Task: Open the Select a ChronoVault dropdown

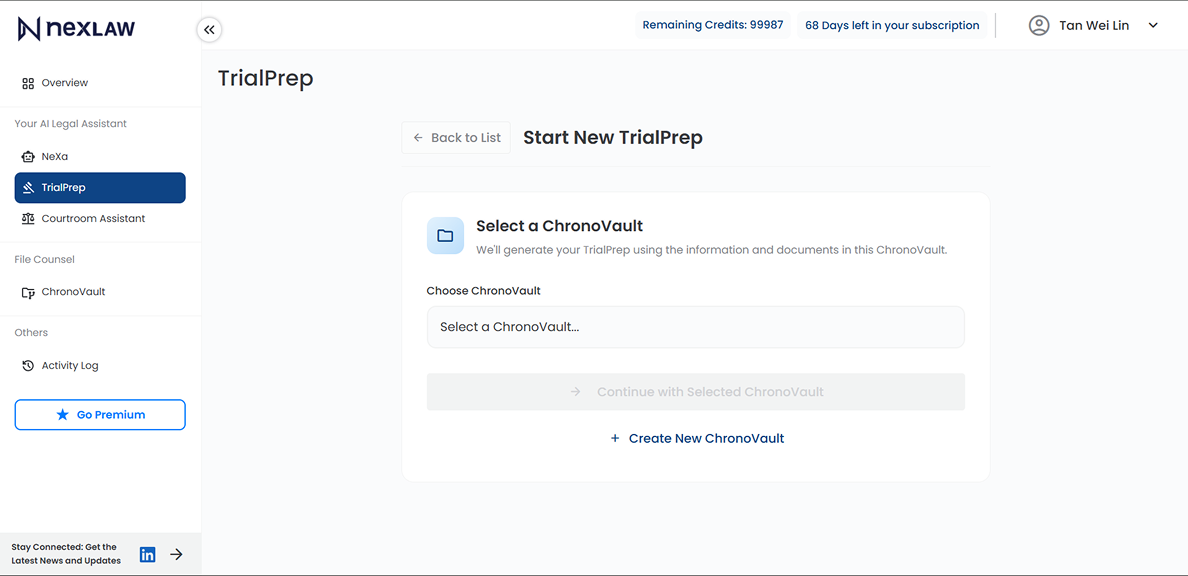Action: coord(696,327)
